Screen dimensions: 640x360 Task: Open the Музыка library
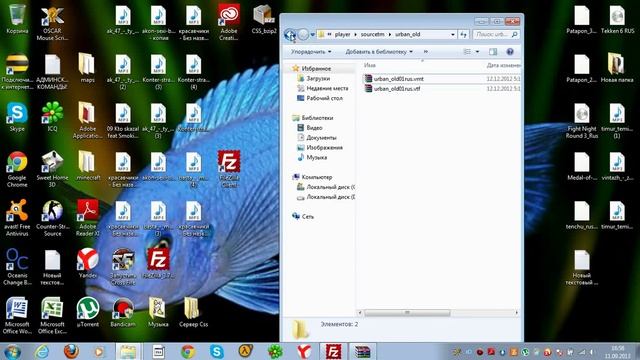316,158
